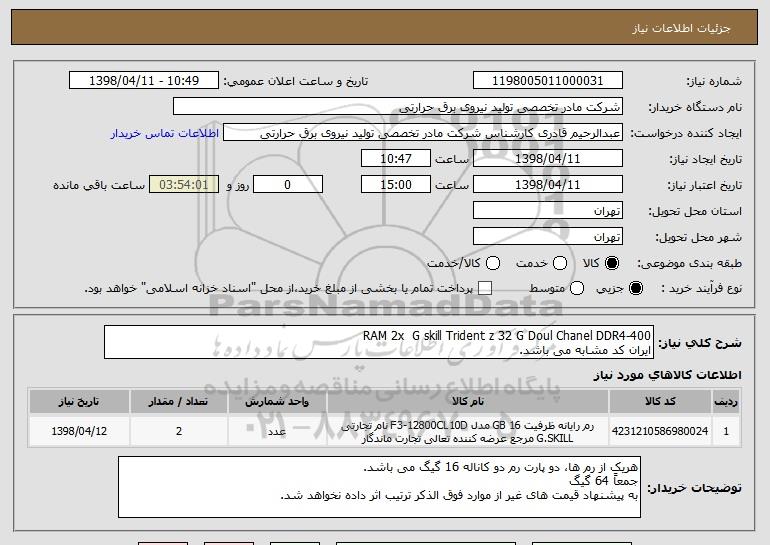Click row number 1 cell
Image resolution: width=770 pixels, height=545 pixels.
[x=726, y=431]
